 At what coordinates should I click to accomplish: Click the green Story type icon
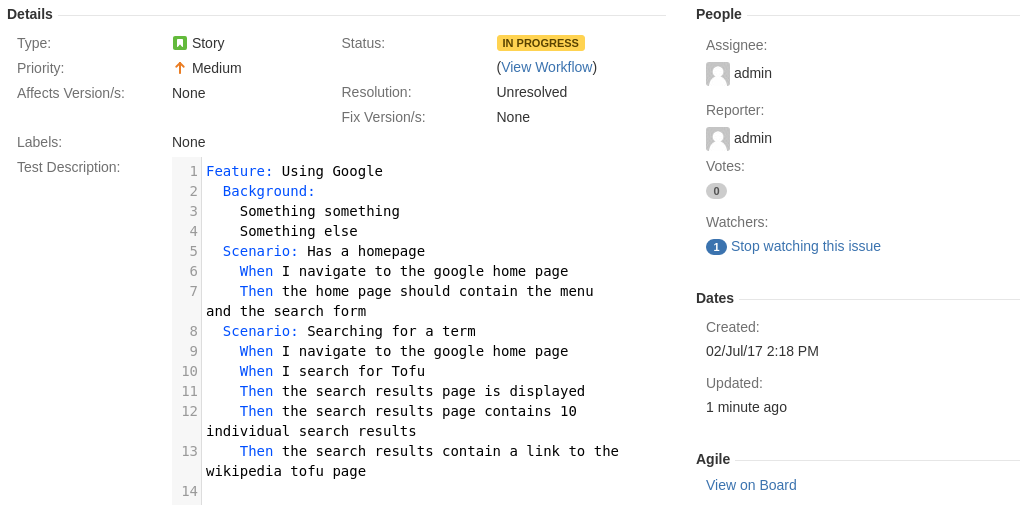(x=180, y=43)
